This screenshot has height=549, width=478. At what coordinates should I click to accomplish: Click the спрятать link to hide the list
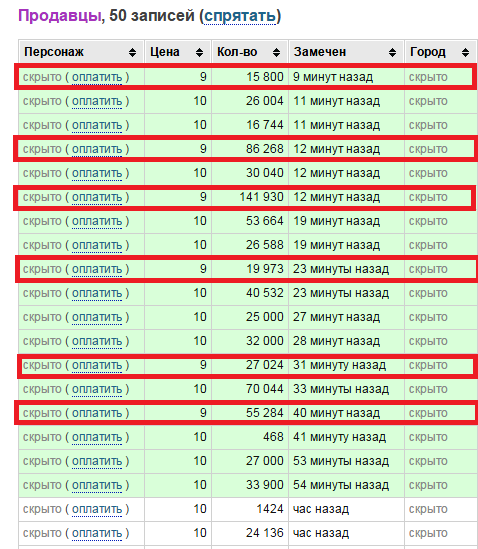coord(240,16)
